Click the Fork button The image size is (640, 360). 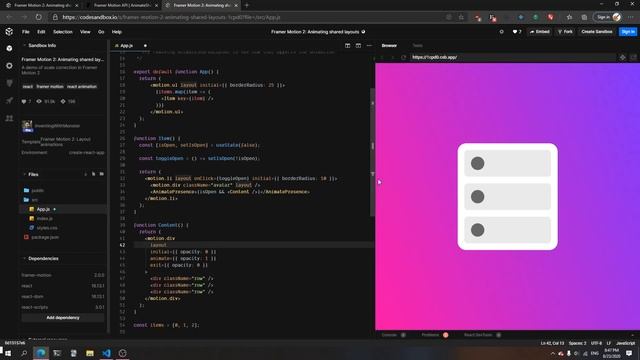[565, 32]
